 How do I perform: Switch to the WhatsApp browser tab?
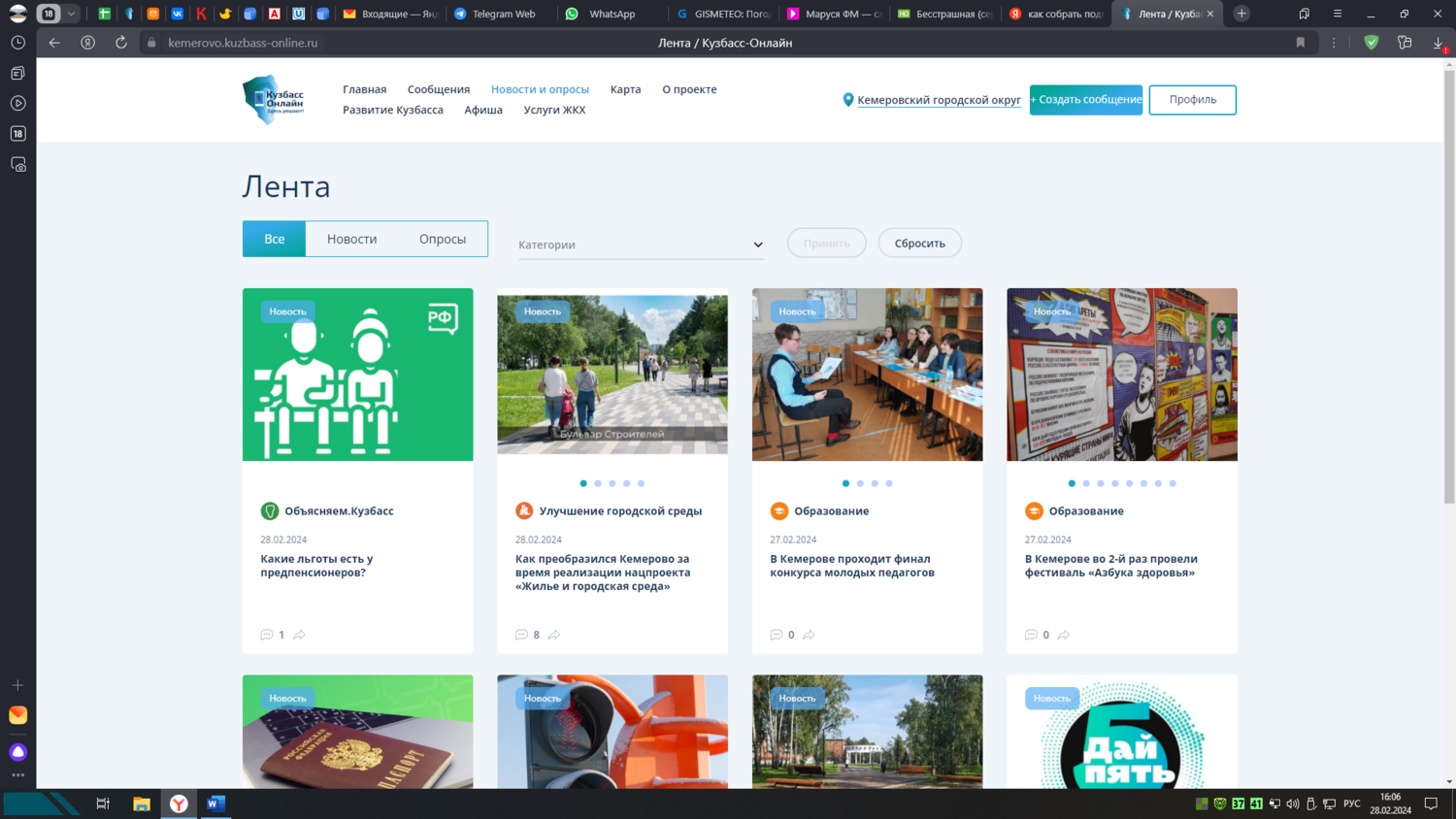pos(612,14)
